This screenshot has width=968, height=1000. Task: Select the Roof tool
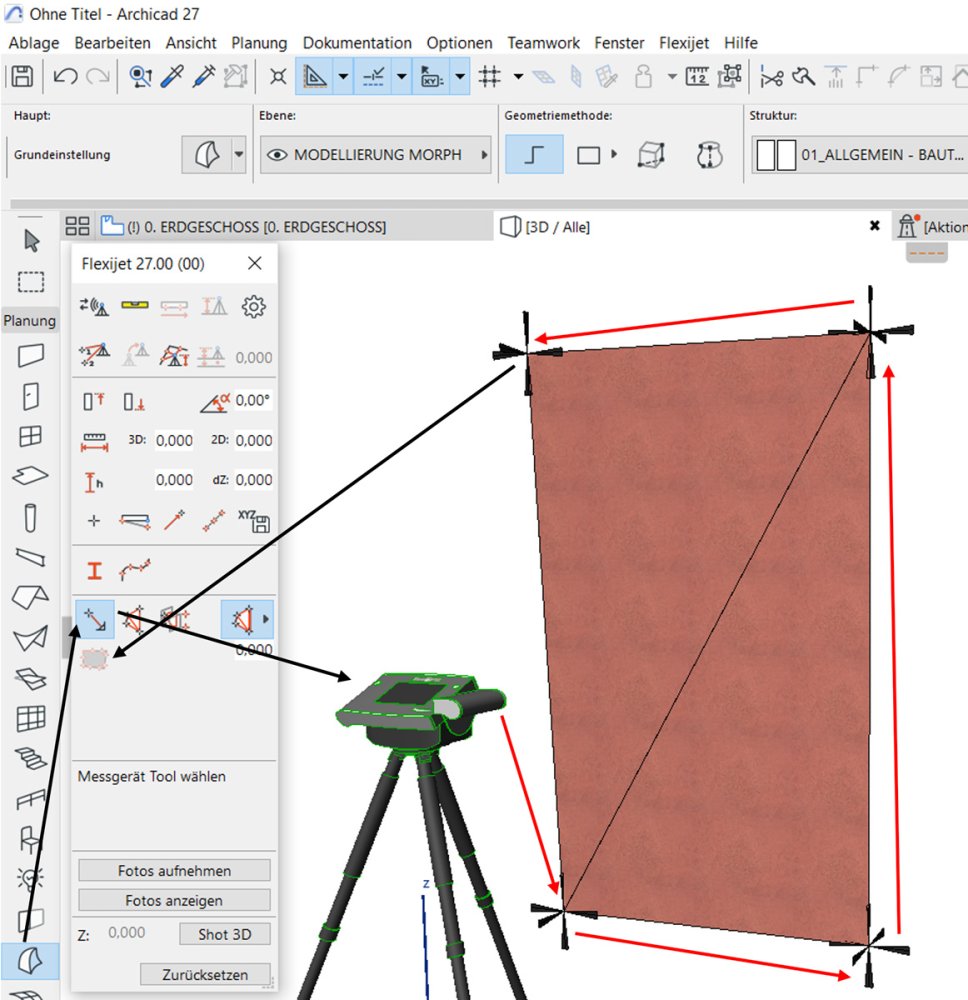(31, 597)
